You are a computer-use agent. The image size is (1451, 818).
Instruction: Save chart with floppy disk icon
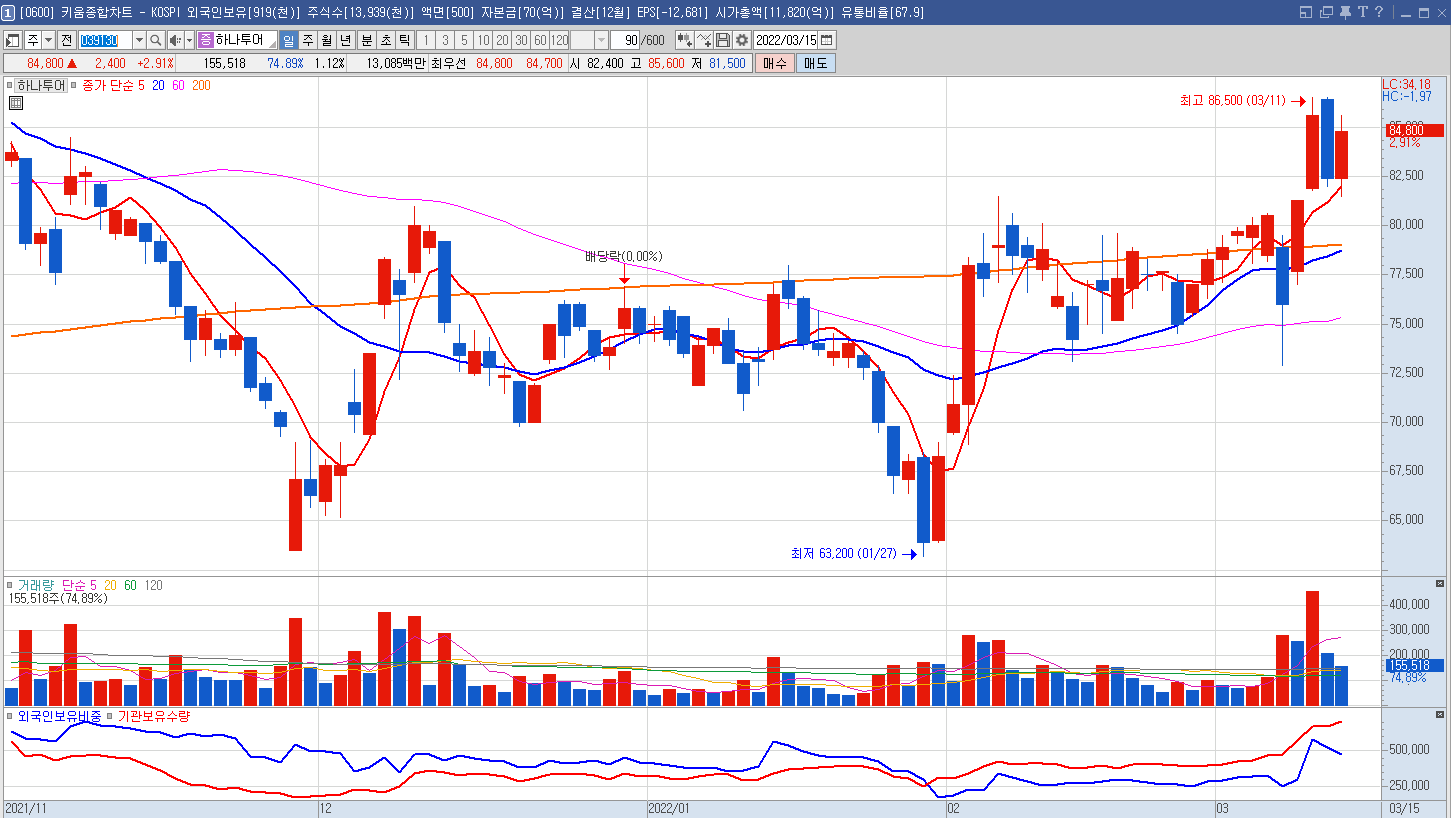coord(723,40)
